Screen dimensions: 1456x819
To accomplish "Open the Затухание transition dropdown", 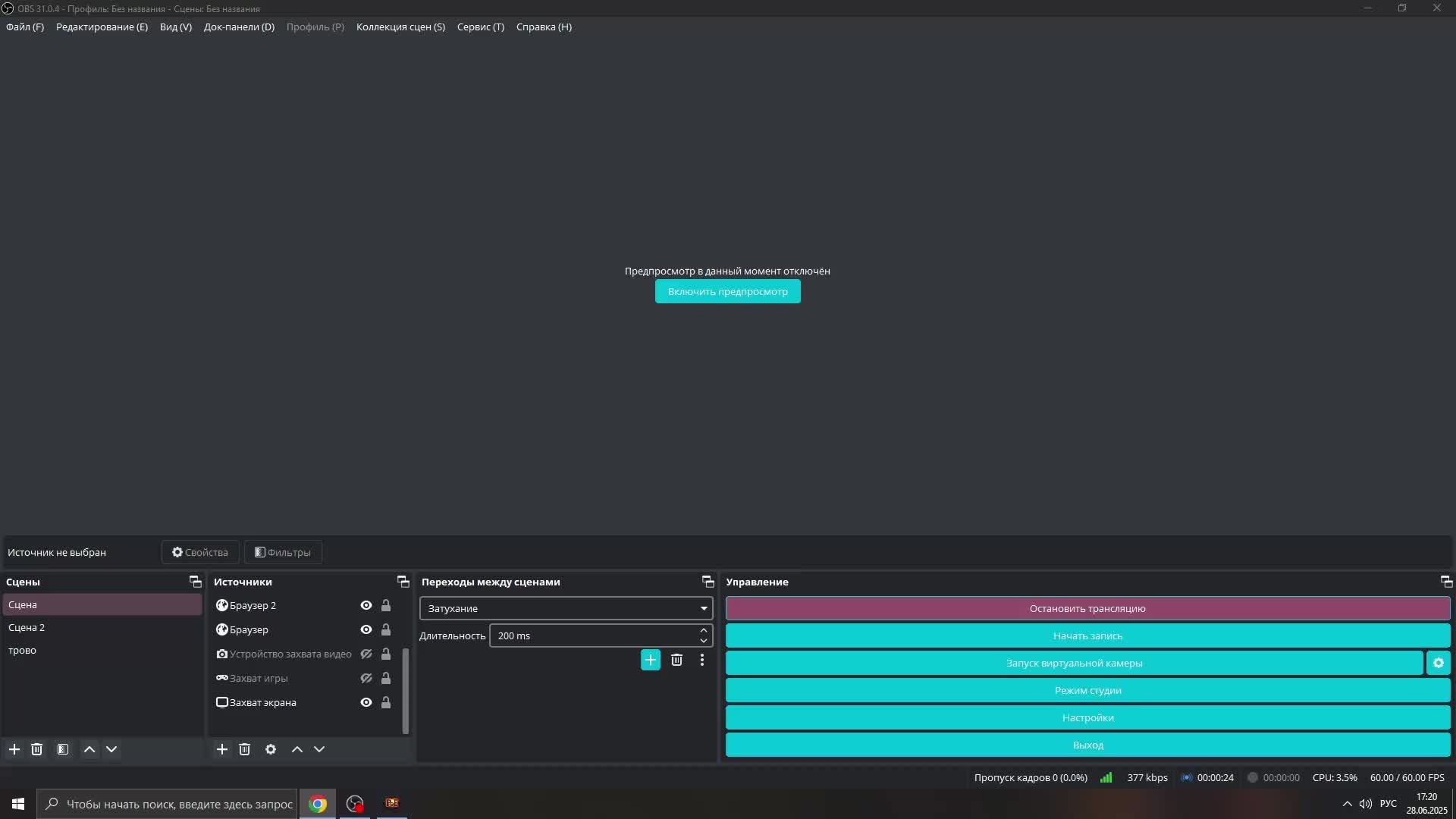I will 566,608.
